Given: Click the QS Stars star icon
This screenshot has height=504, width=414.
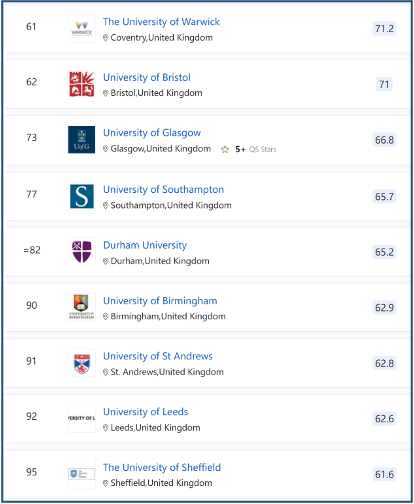Looking at the screenshot, I should (x=225, y=149).
